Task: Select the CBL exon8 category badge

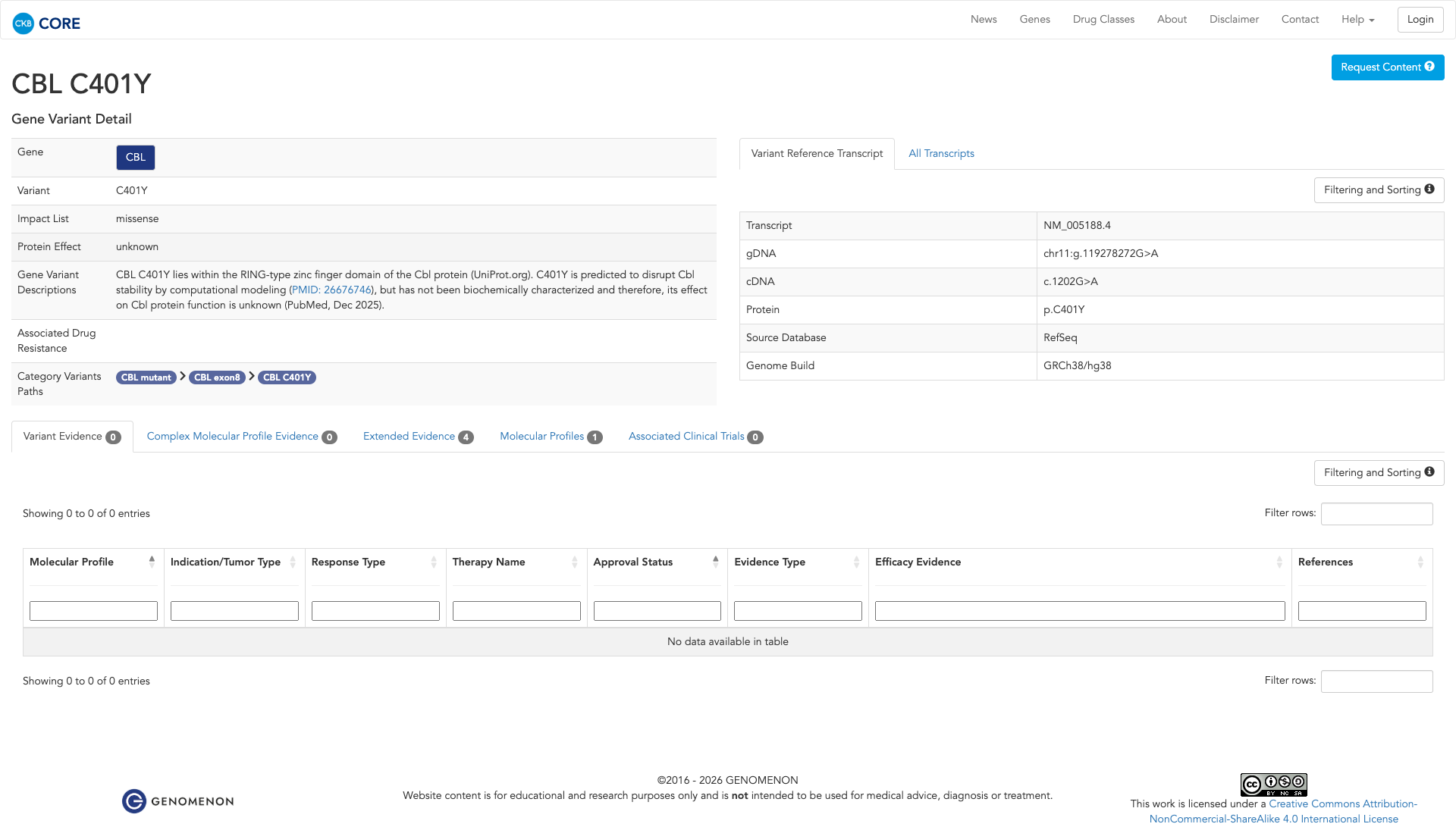Action: (217, 377)
